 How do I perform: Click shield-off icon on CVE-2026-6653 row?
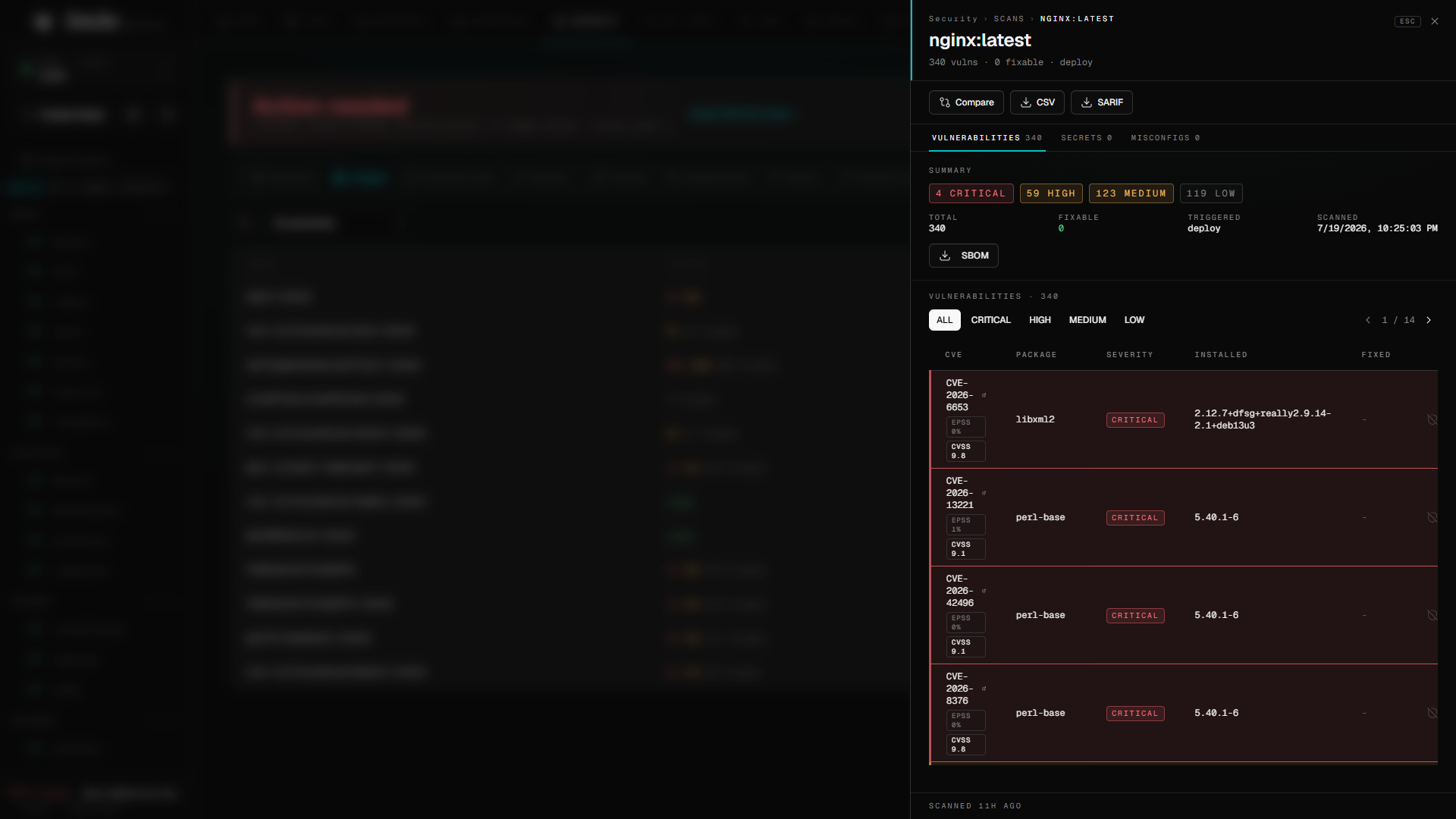tap(1432, 419)
